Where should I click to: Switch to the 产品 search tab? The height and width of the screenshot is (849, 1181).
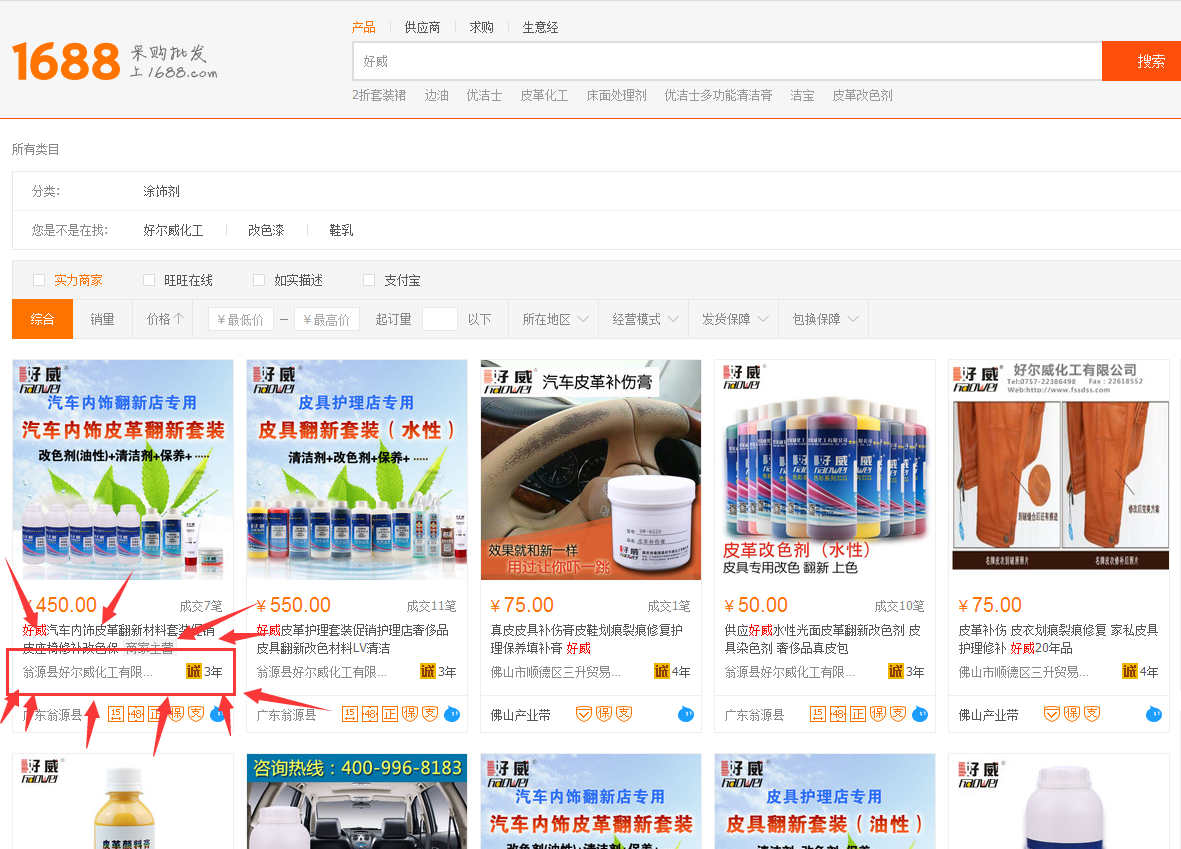pyautogui.click(x=364, y=27)
